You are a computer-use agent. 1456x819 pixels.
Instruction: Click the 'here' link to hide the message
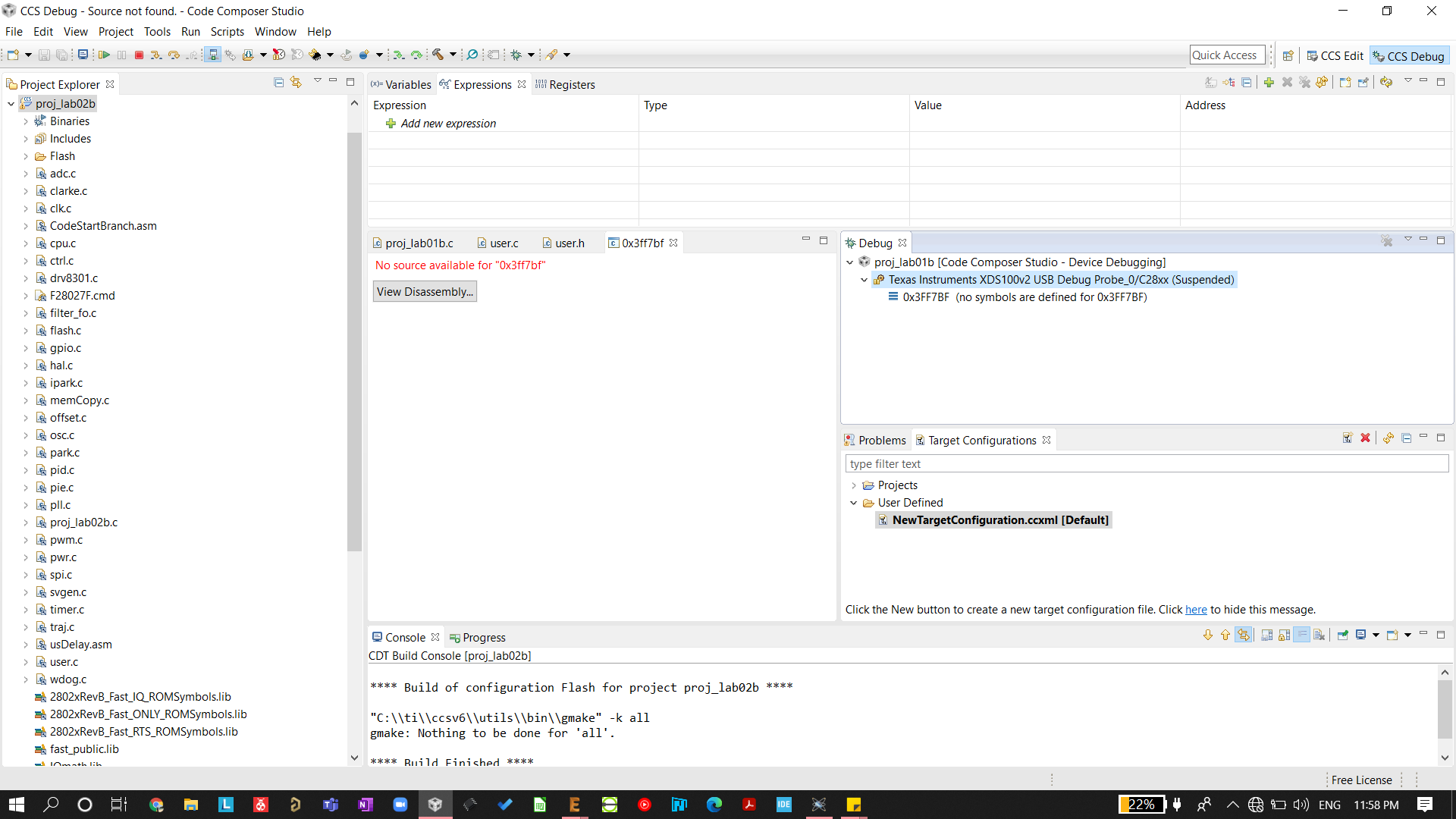click(x=1196, y=610)
